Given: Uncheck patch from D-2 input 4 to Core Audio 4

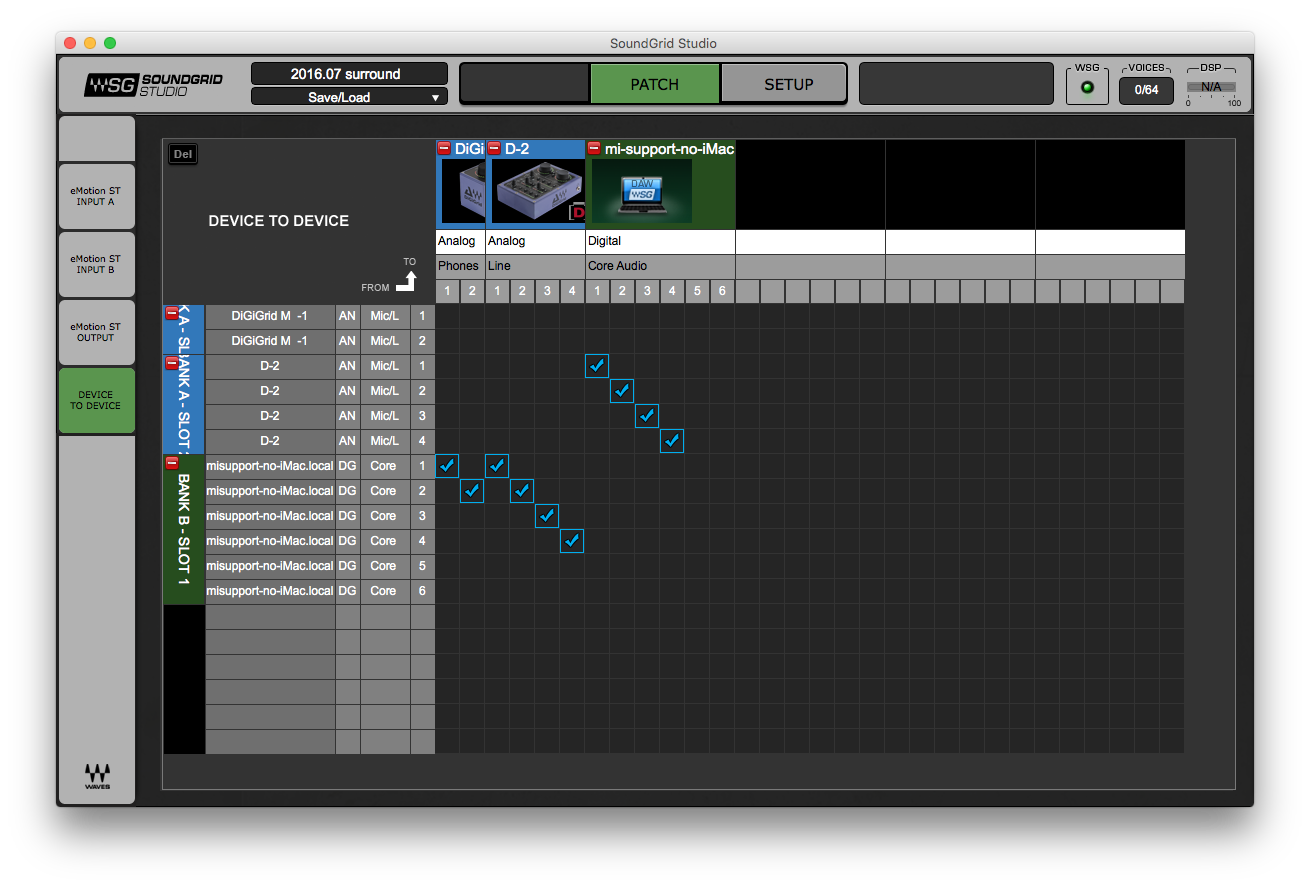Looking at the screenshot, I should [672, 441].
